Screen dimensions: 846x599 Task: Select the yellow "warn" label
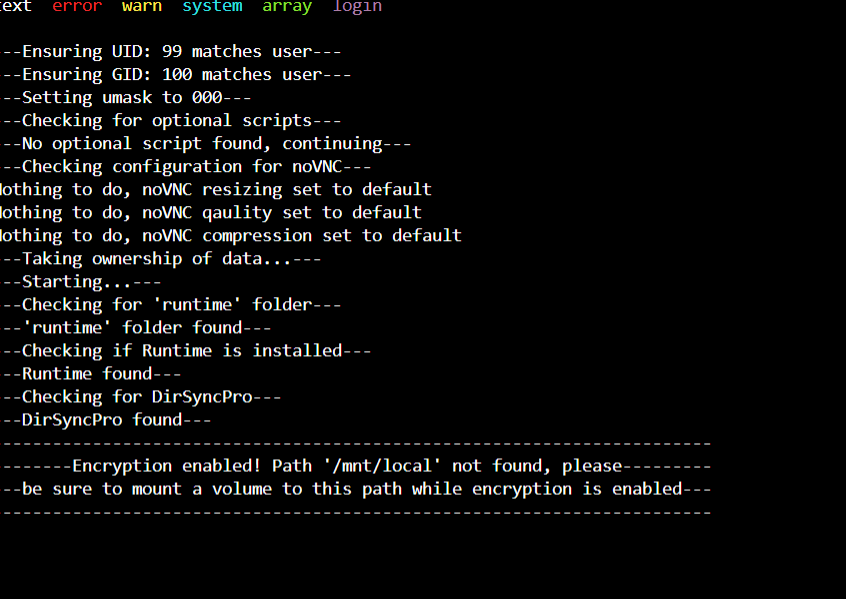click(x=142, y=6)
